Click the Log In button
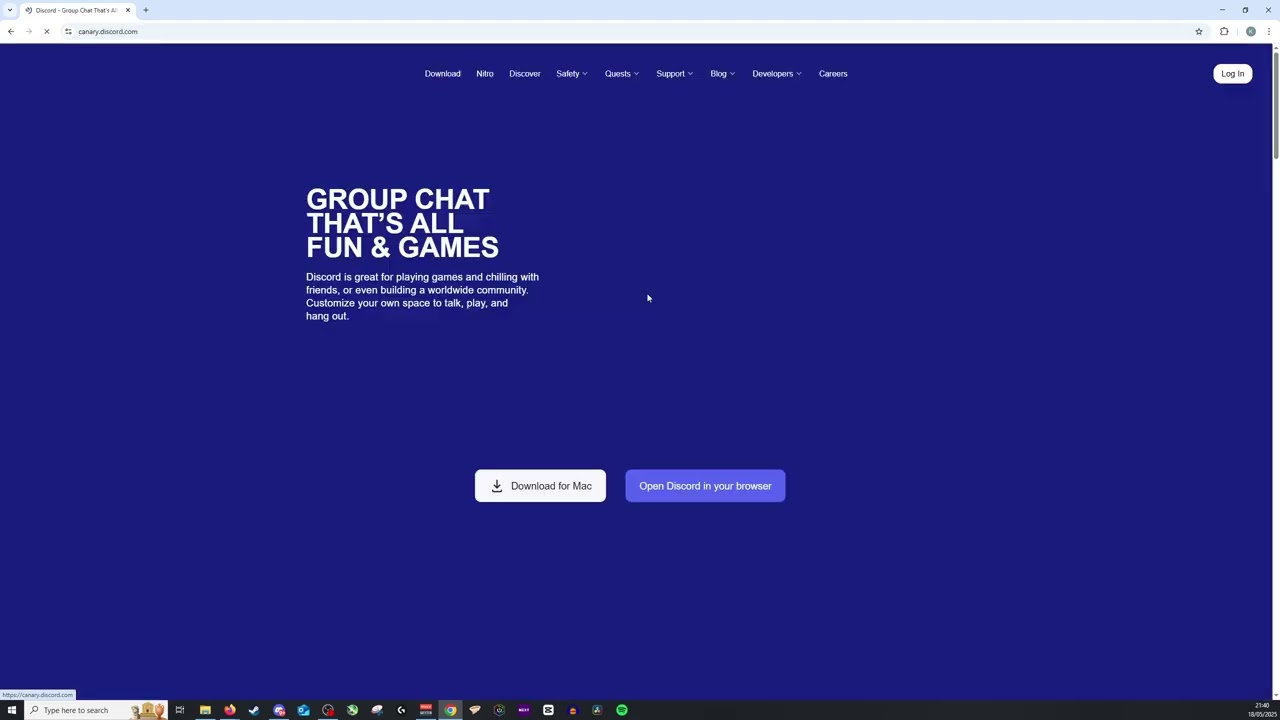The width and height of the screenshot is (1280, 720). (x=1232, y=73)
